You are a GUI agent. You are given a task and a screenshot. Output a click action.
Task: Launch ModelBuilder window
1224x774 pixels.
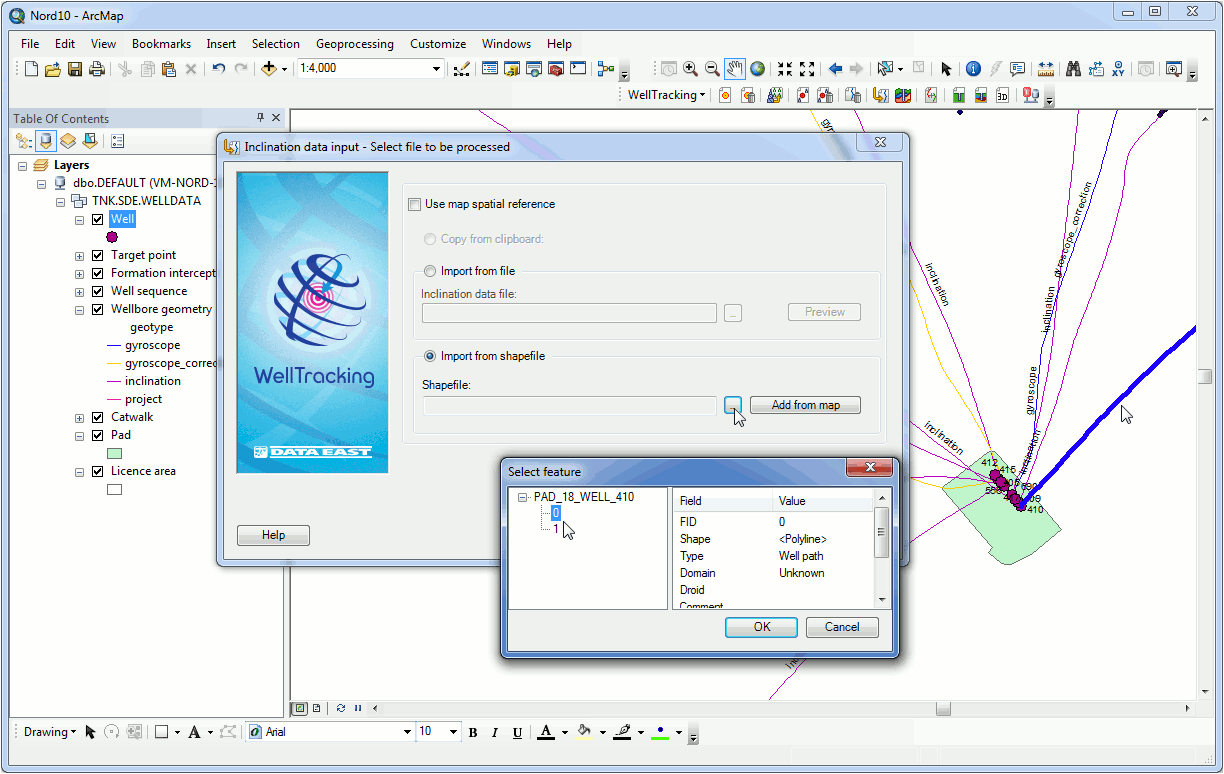606,69
